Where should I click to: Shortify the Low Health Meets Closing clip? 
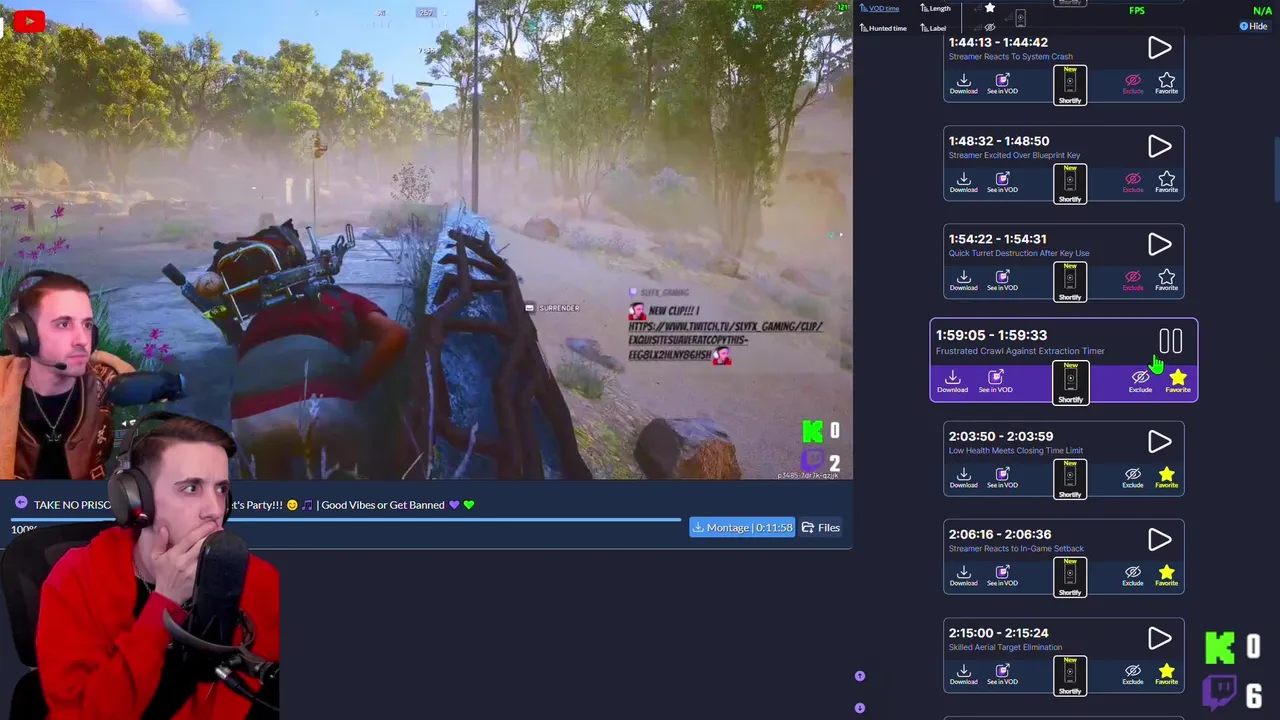[x=1070, y=479]
